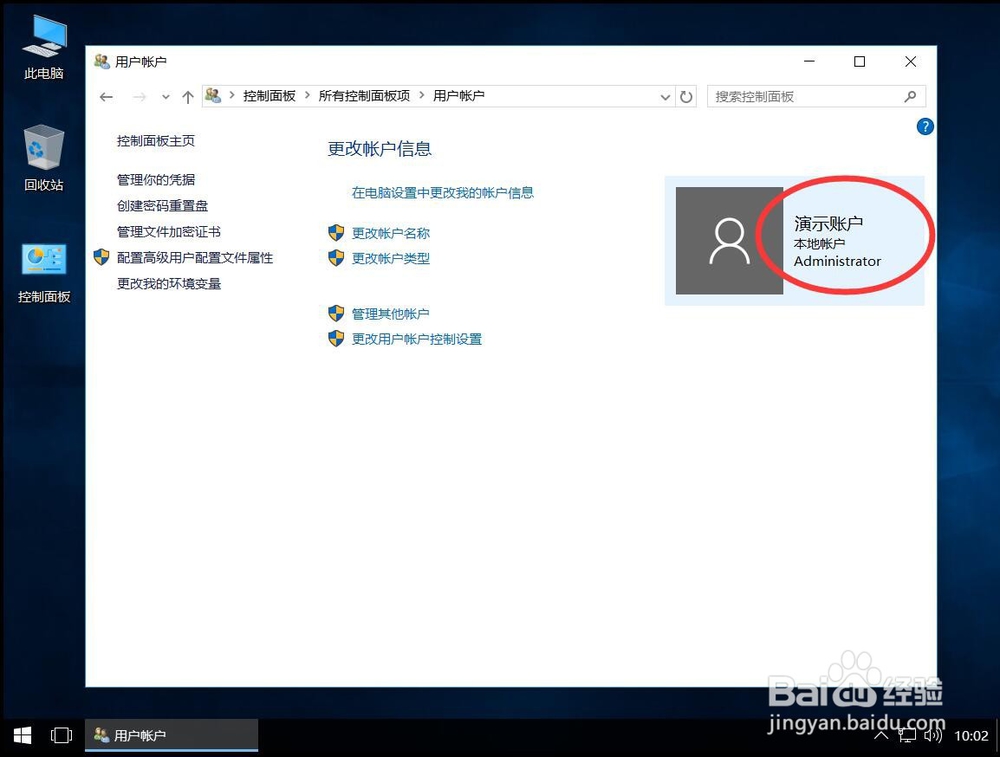Open 更改用户帐户控制设置
1000x757 pixels.
point(417,339)
